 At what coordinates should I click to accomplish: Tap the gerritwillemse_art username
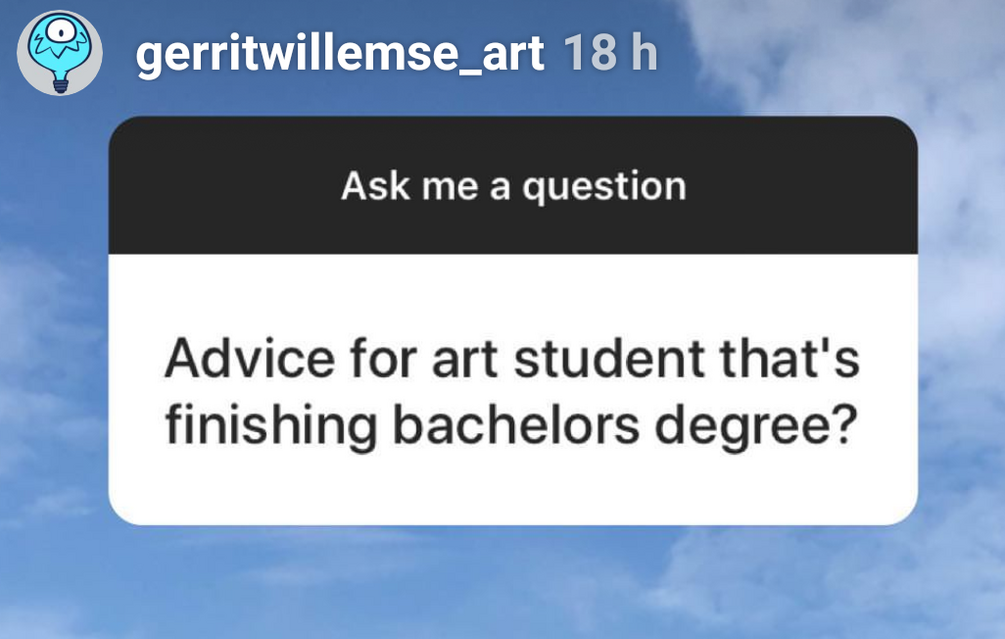click(339, 53)
